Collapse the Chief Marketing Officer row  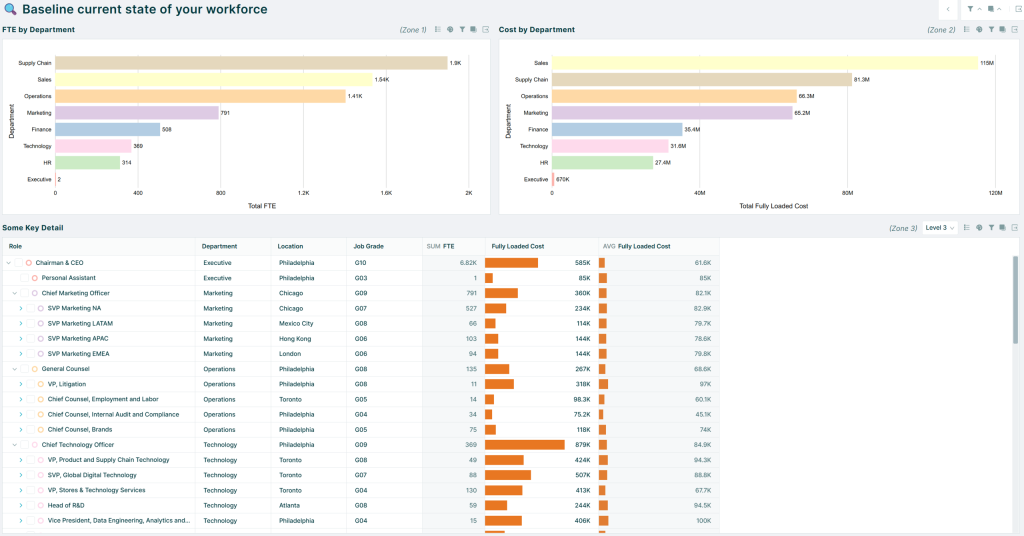14,293
